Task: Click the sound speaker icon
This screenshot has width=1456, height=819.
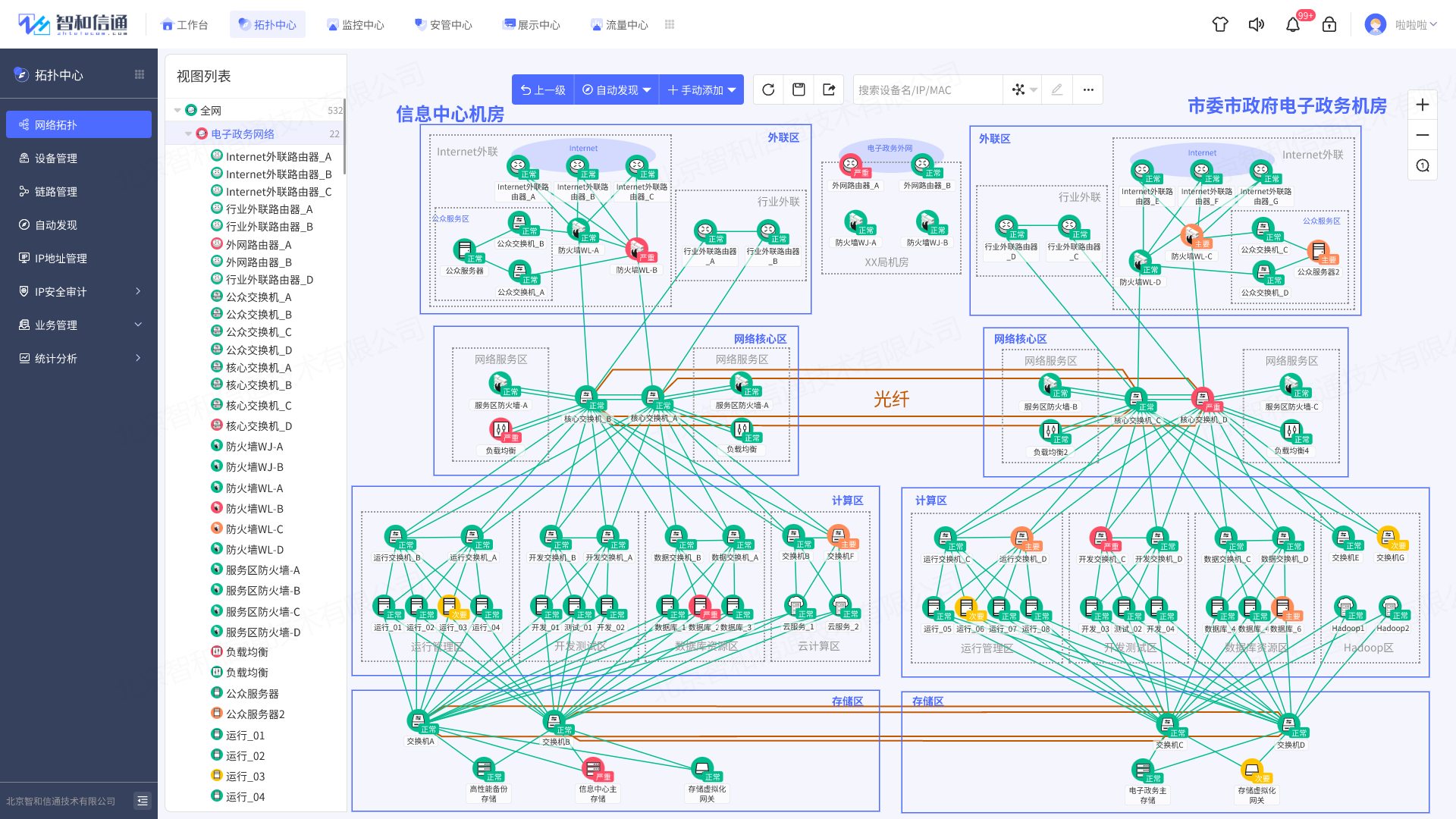Action: pos(1257,25)
